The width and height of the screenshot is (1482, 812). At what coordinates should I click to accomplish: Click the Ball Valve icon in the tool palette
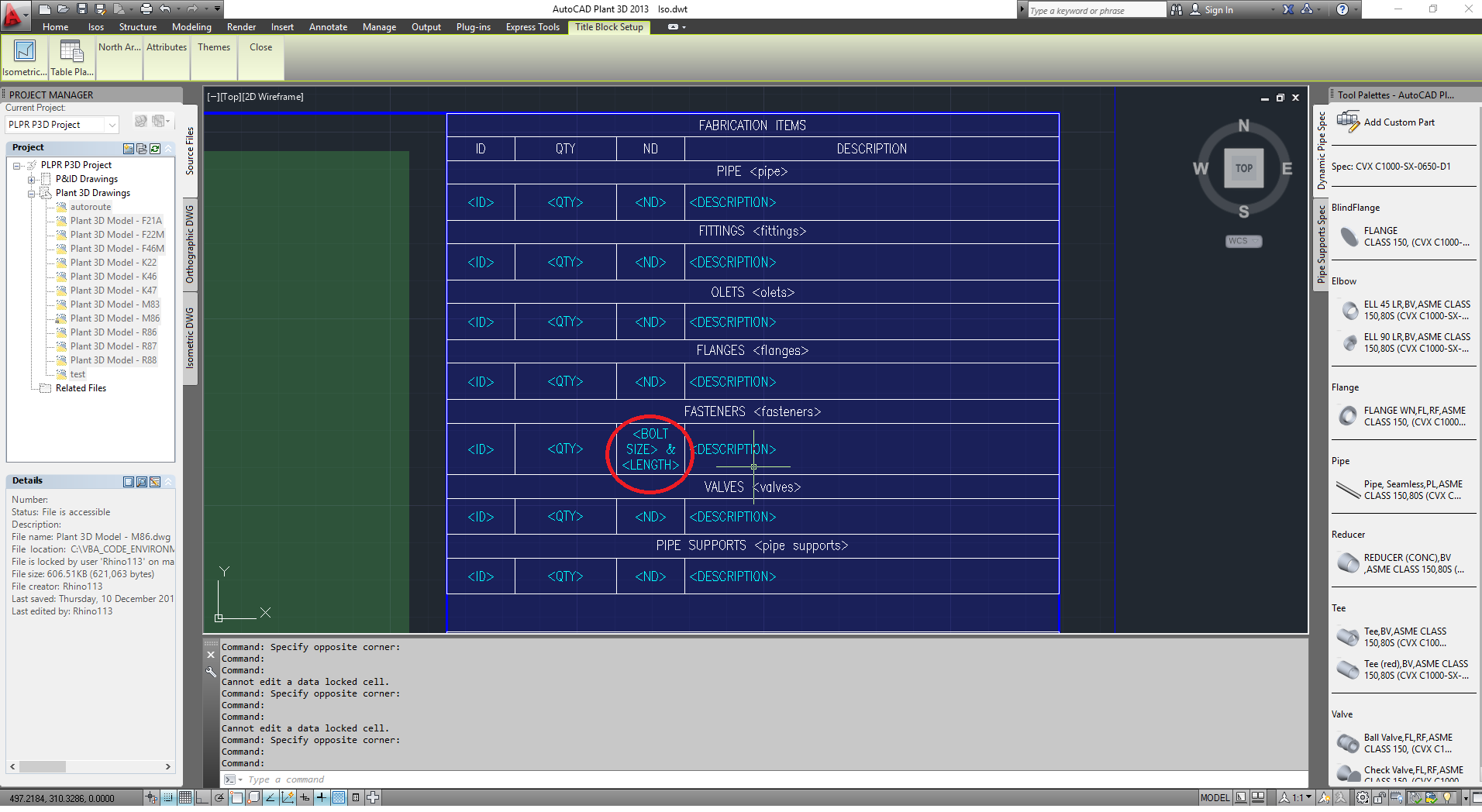(1348, 742)
